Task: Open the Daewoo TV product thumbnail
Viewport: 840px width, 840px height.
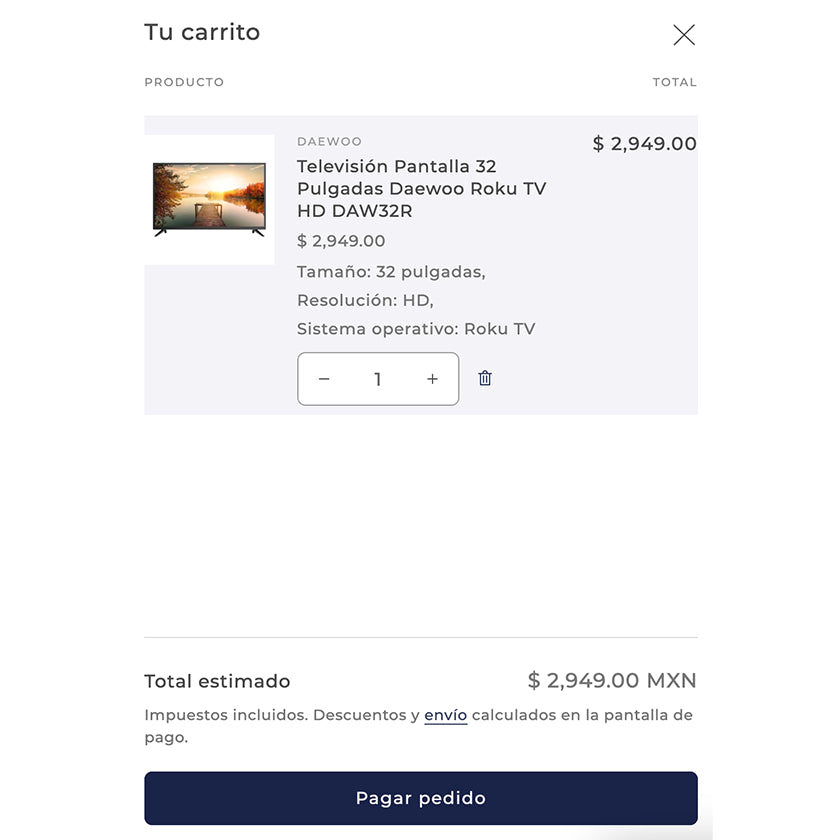Action: 209,200
